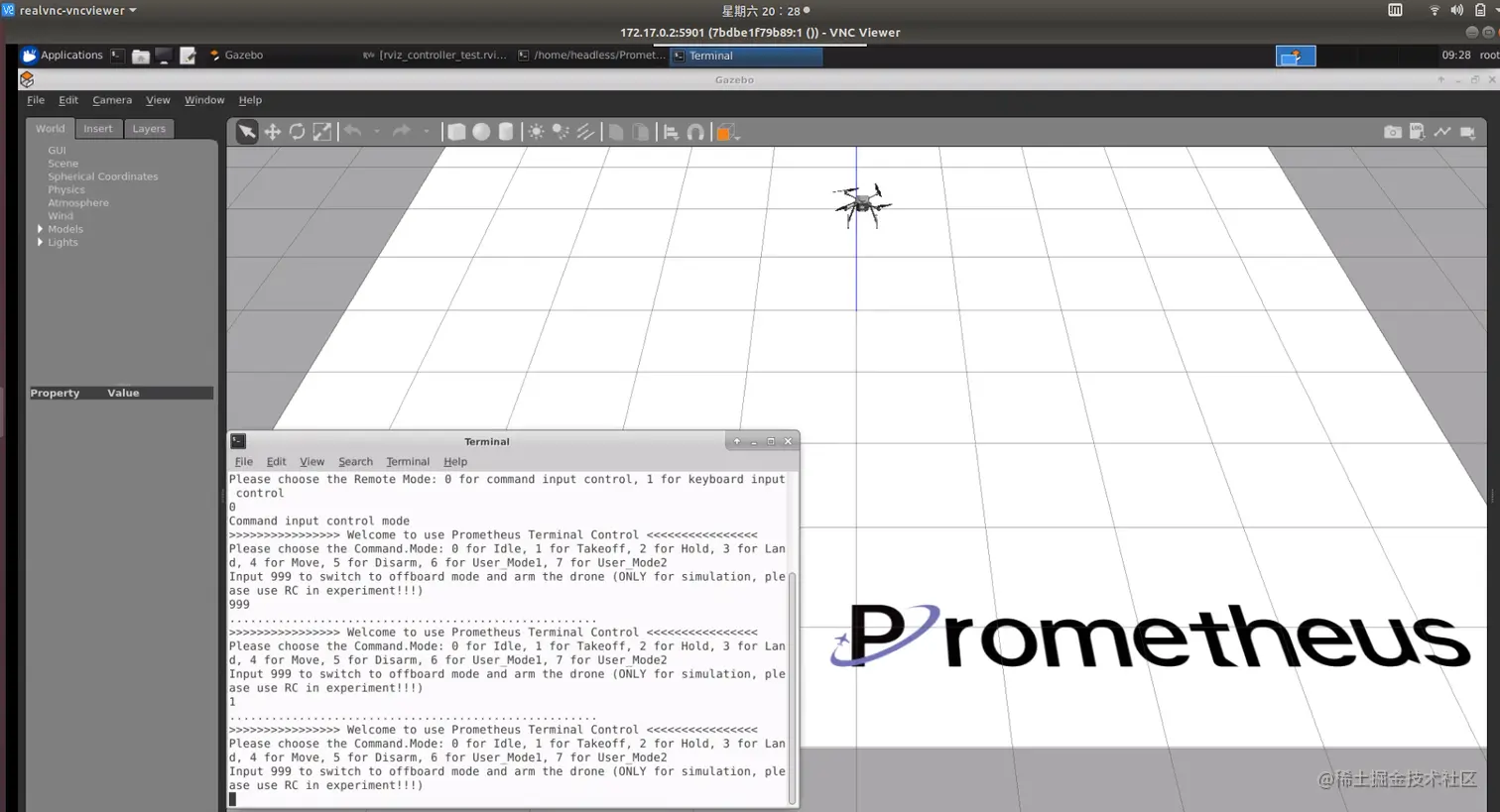Open the Gazebo View menu
Screen dimensions: 1500x812
158,100
